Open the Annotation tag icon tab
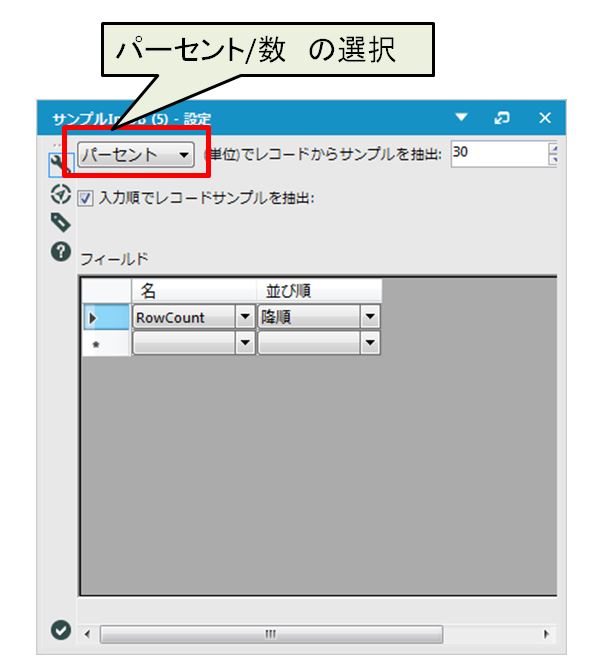Screen dimensions: 612x669 (x=59, y=222)
